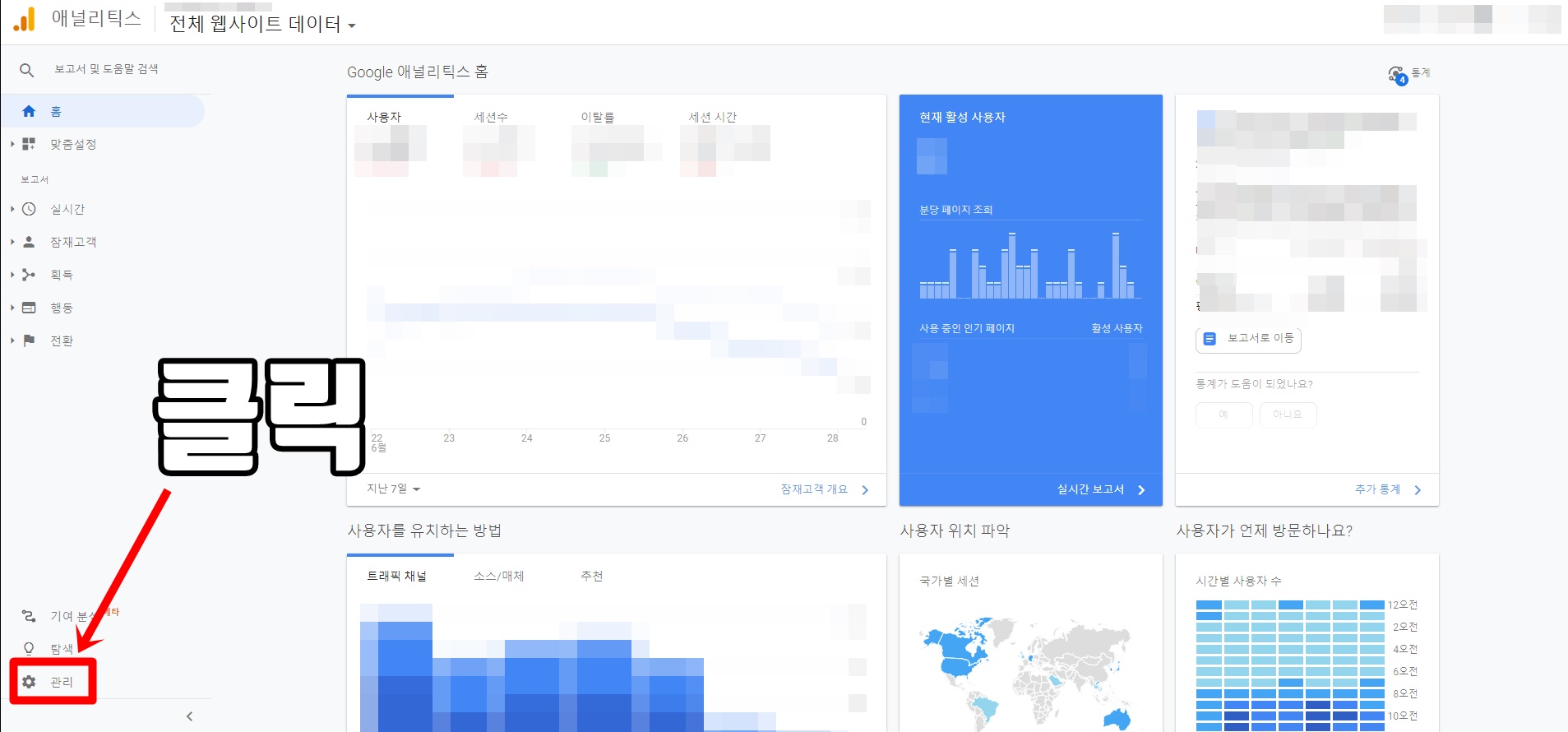Viewport: 1568px width, 732px height.
Task: Click the 12오전 heatmap row label
Action: [1403, 605]
